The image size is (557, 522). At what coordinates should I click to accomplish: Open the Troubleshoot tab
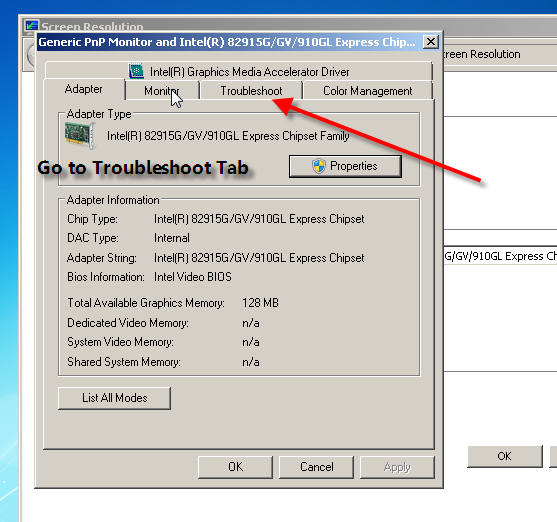[x=251, y=91]
